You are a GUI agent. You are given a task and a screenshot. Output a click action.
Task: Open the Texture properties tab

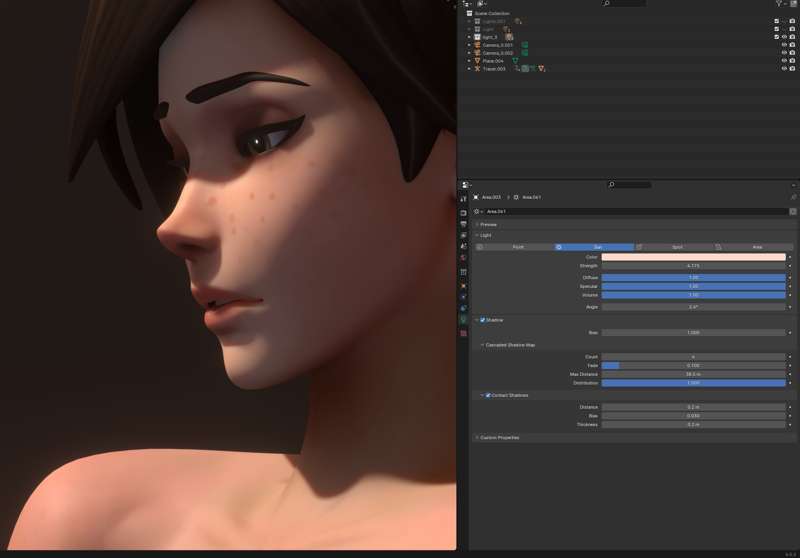463,333
